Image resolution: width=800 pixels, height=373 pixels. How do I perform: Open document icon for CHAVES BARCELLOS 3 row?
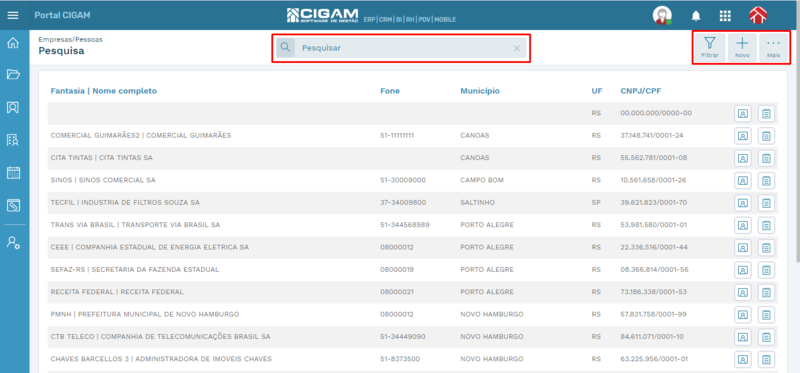coord(766,360)
